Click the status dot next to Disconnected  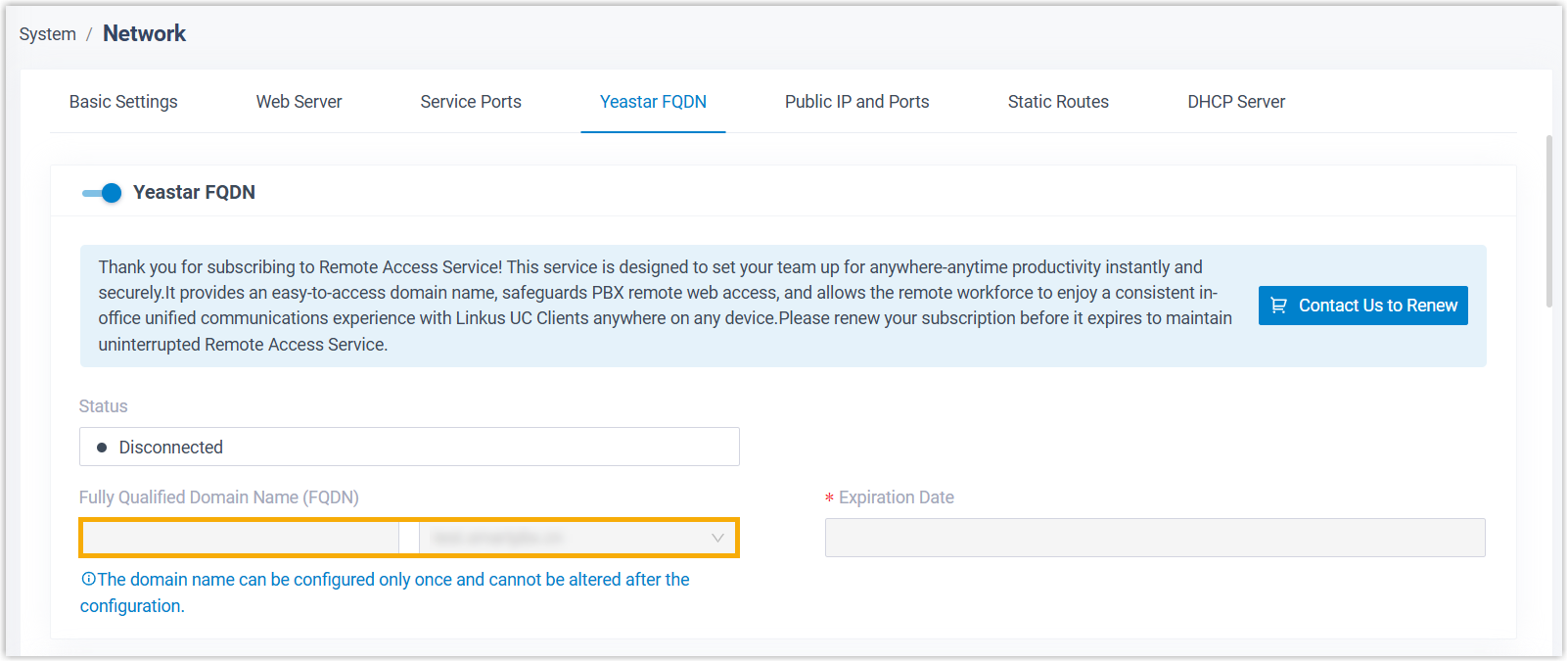102,448
